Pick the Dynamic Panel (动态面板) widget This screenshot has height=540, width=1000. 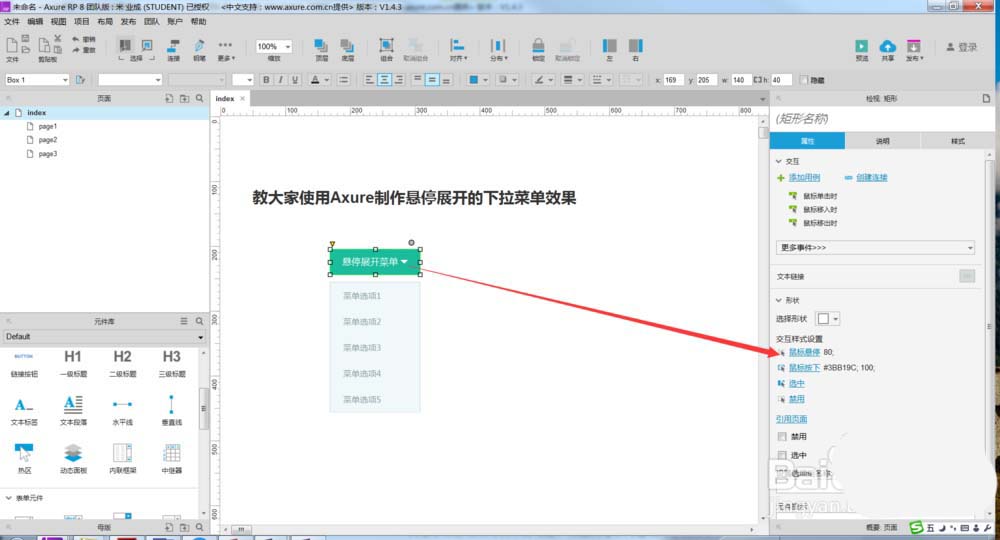pos(73,453)
